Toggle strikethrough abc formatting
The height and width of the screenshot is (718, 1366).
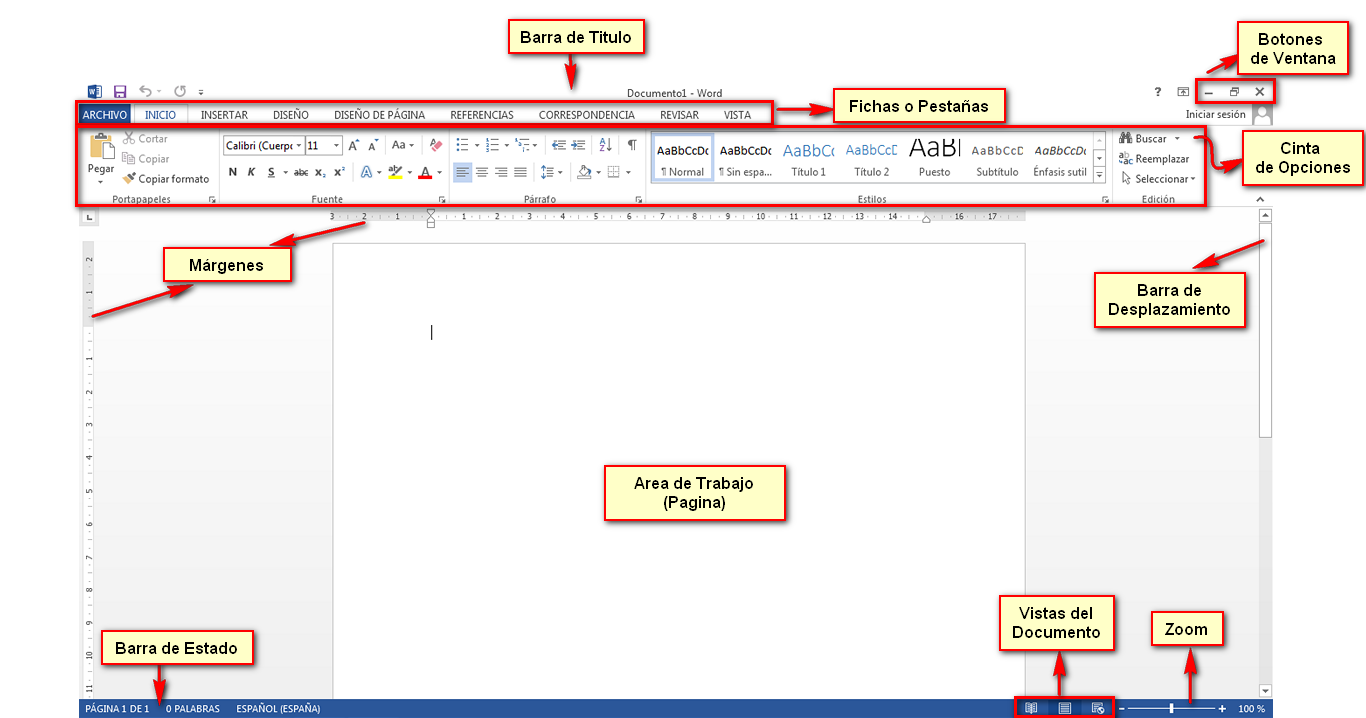coord(301,172)
